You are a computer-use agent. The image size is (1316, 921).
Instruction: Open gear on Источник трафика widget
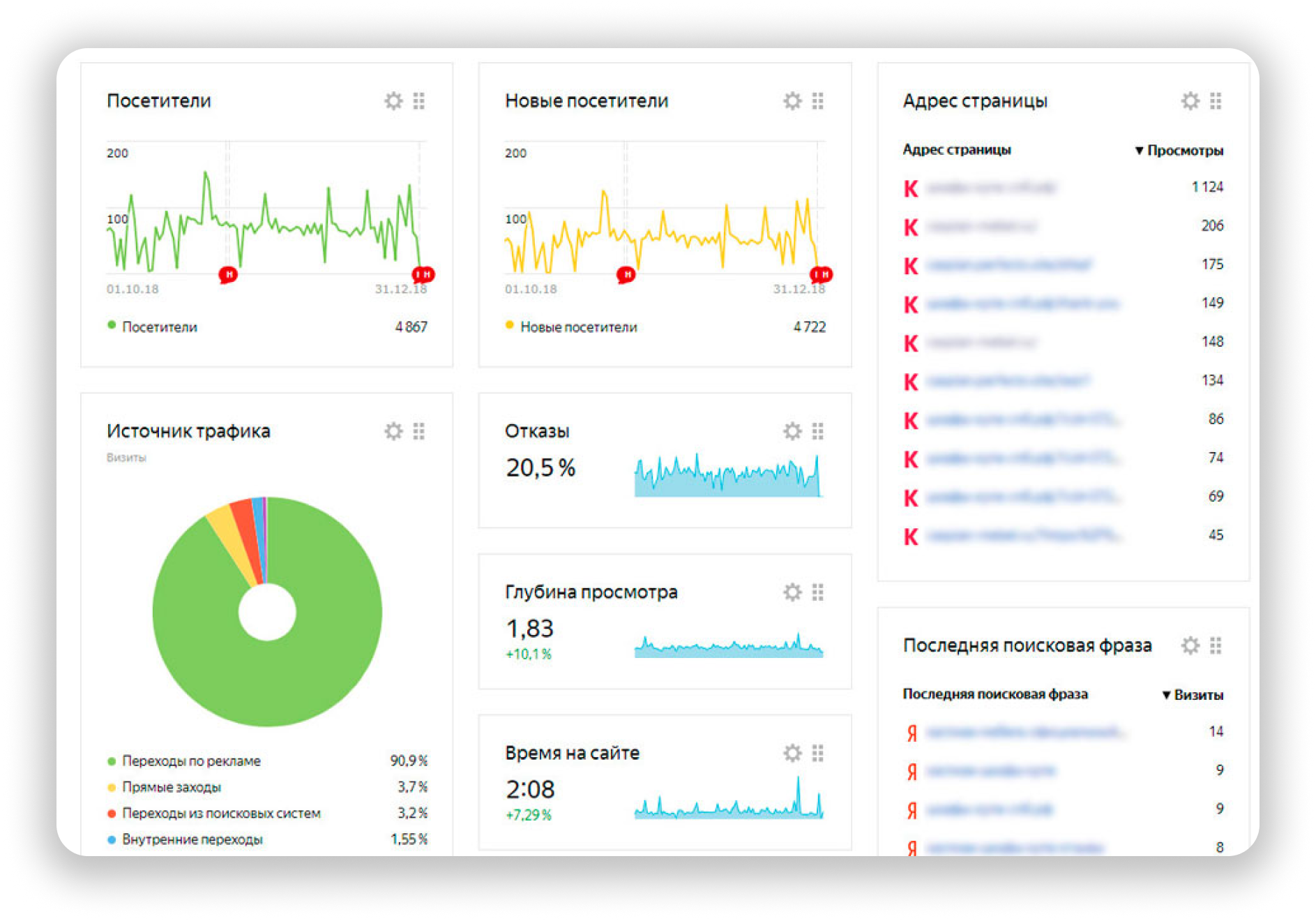(x=393, y=430)
